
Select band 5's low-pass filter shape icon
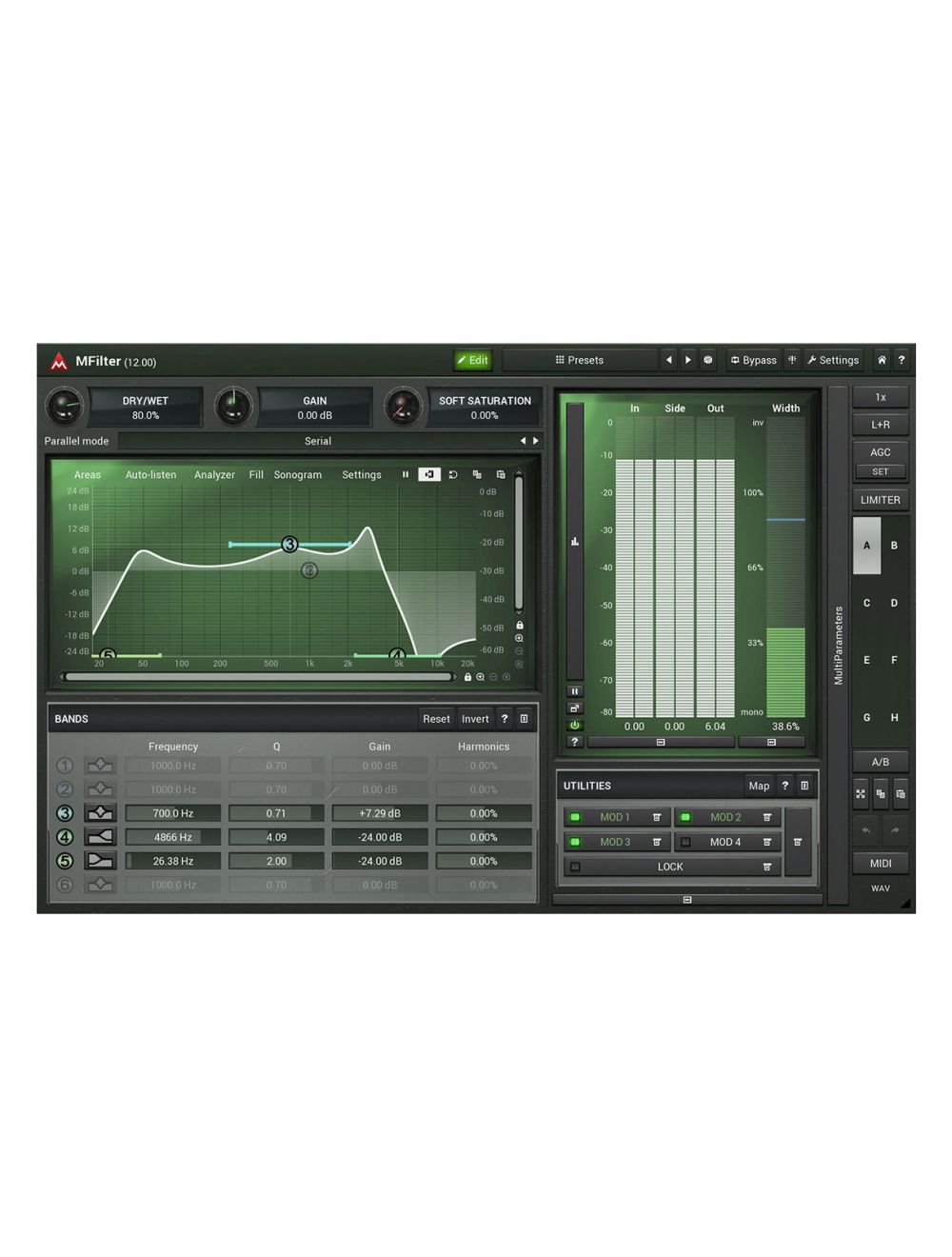point(100,860)
